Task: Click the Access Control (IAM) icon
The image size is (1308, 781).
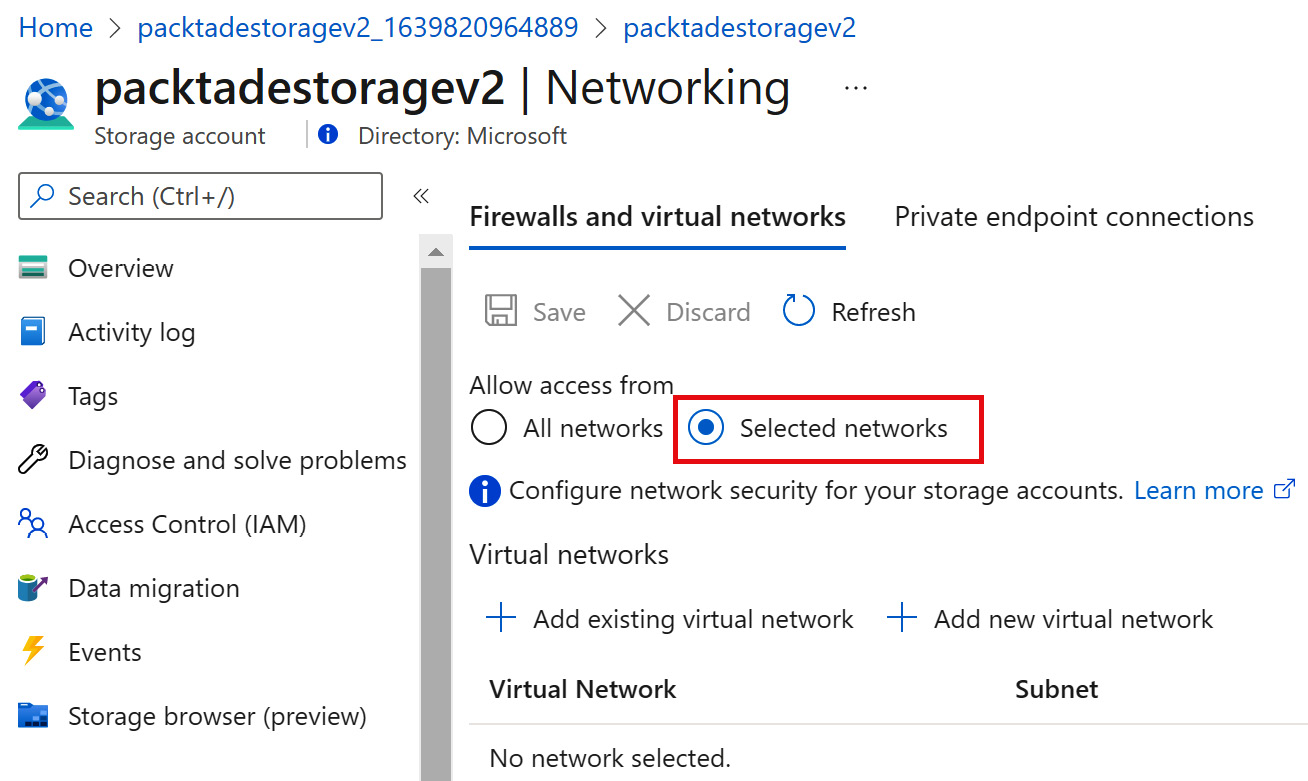Action: pyautogui.click(x=33, y=524)
